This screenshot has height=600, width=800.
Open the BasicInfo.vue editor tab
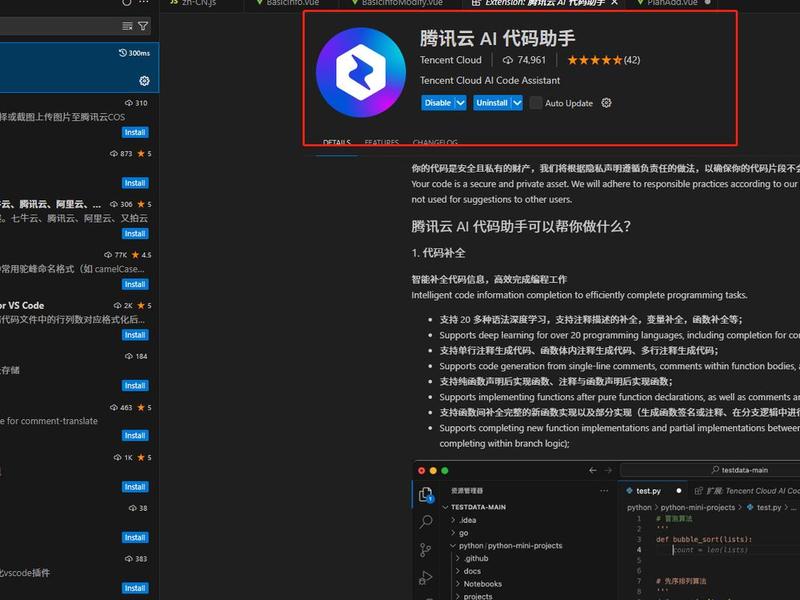click(x=292, y=3)
